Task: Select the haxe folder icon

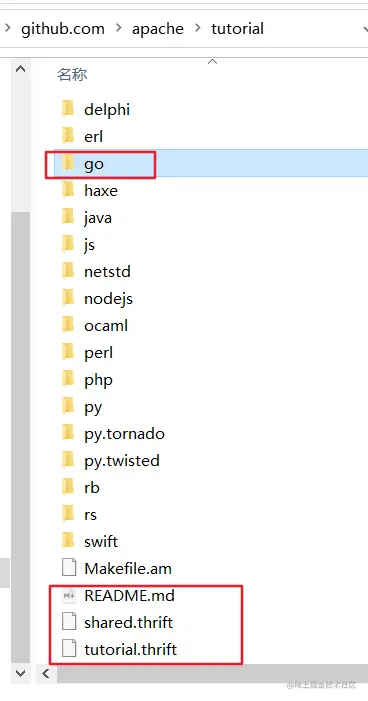Action: tap(68, 190)
